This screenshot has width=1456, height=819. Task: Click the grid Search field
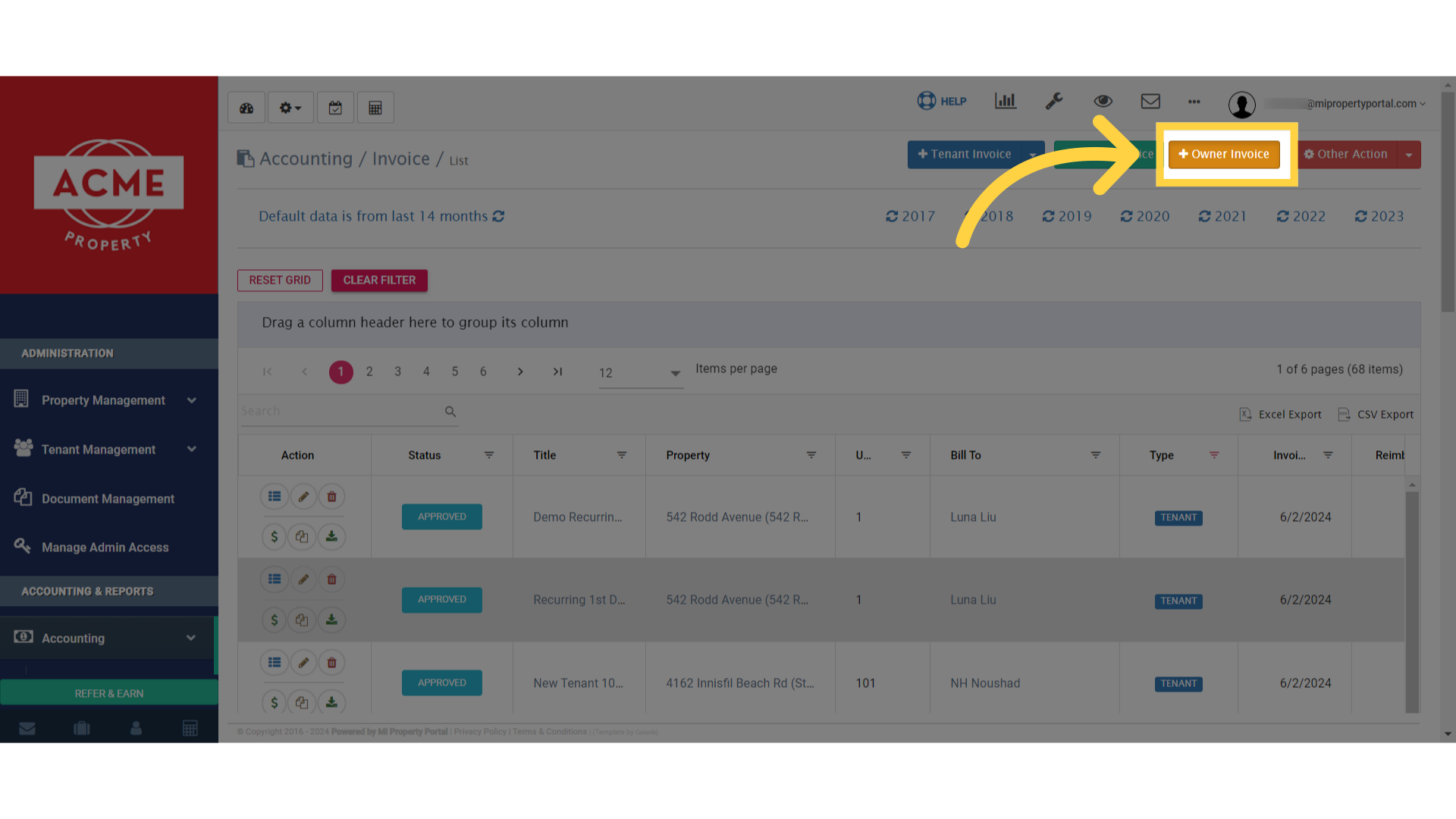(341, 411)
